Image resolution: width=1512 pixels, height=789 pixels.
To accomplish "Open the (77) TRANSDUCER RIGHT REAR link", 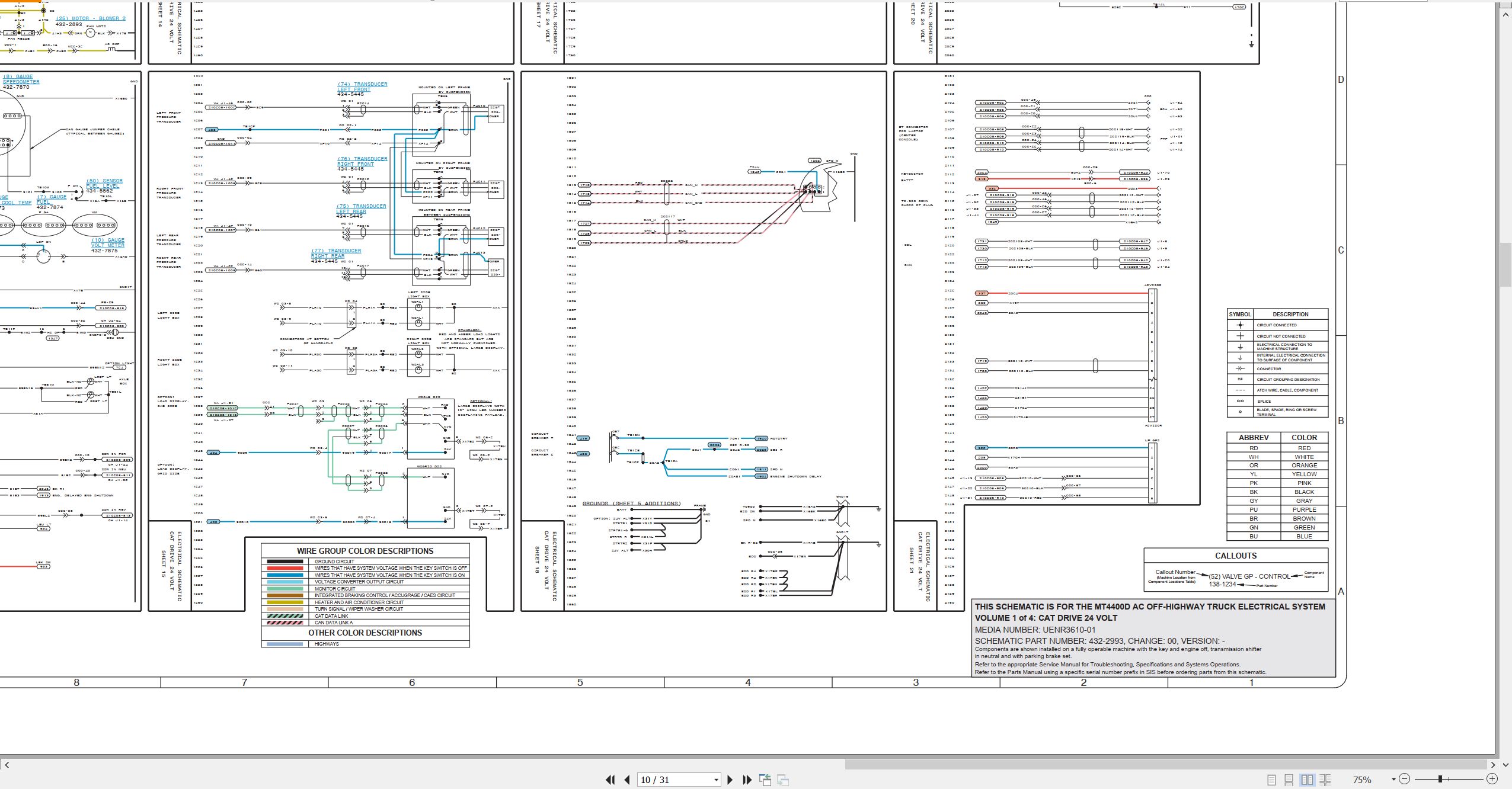I will click(x=336, y=254).
